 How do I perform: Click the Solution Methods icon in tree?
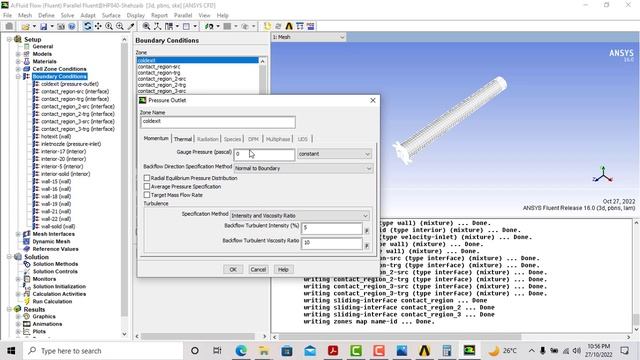(x=27, y=264)
